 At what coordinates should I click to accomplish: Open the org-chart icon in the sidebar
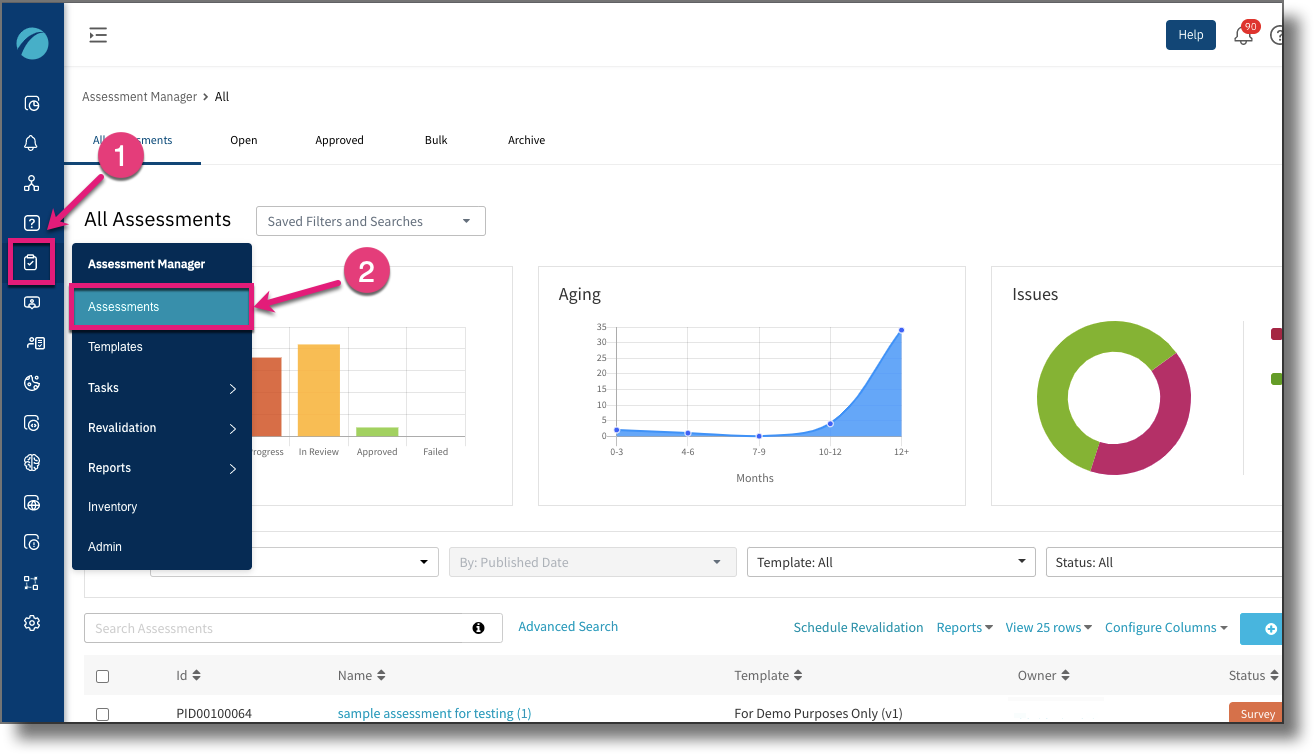(x=31, y=182)
